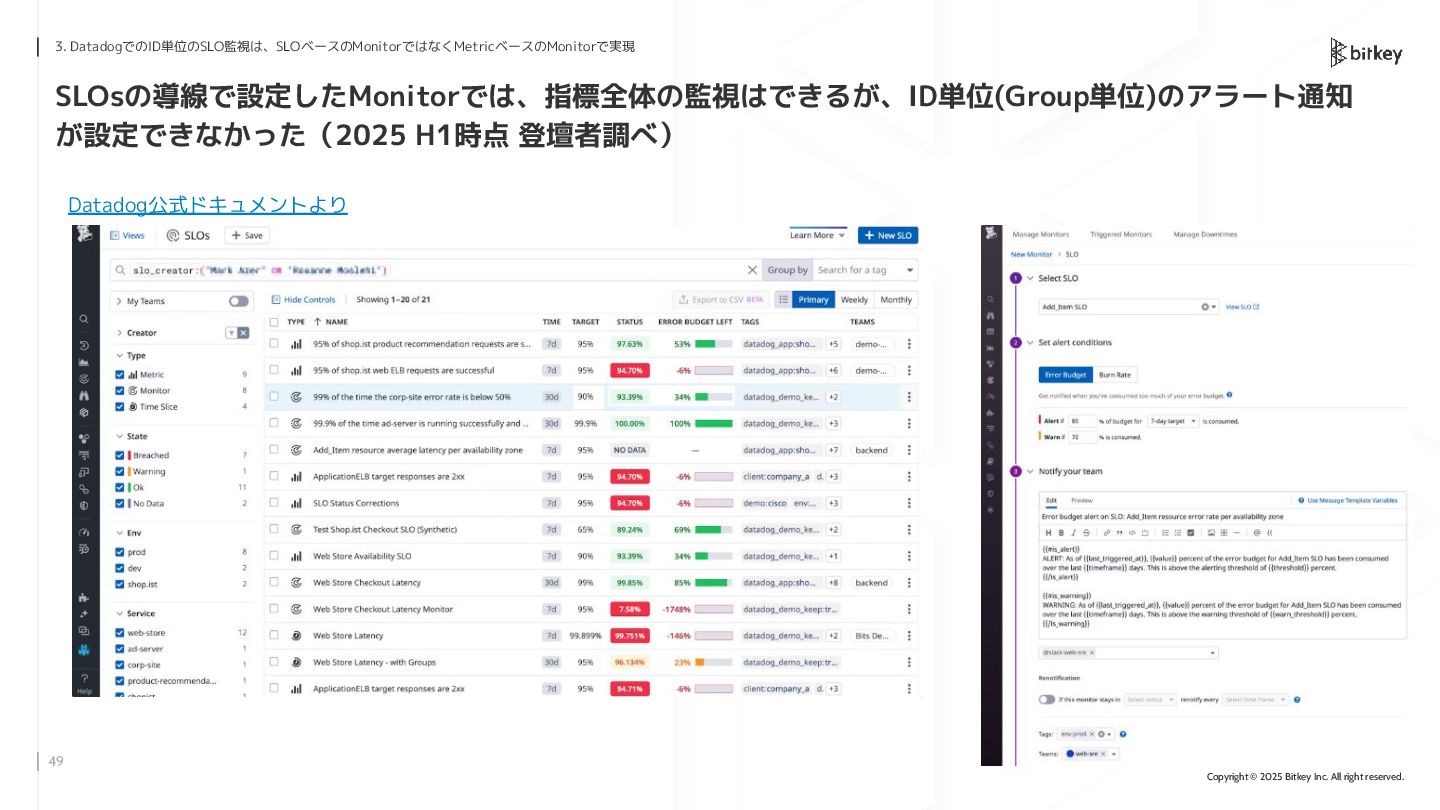Uncheck the Monitor type checkbox
1440x810 pixels.
(120, 391)
